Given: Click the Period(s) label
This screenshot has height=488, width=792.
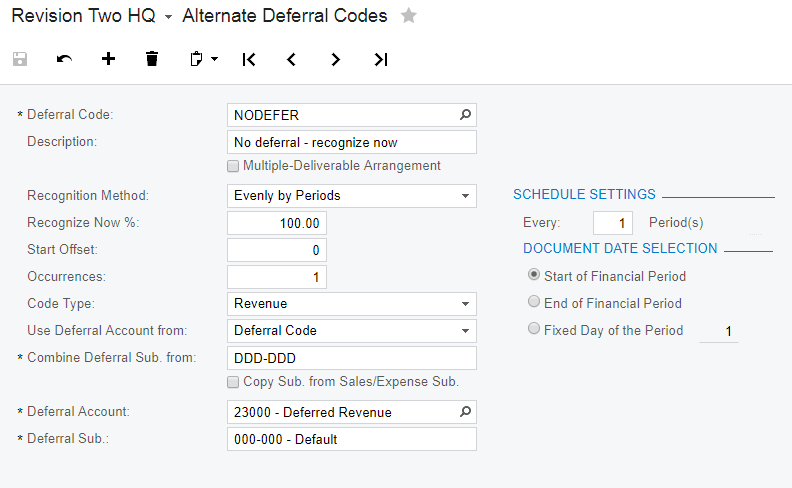Looking at the screenshot, I should point(676,223).
